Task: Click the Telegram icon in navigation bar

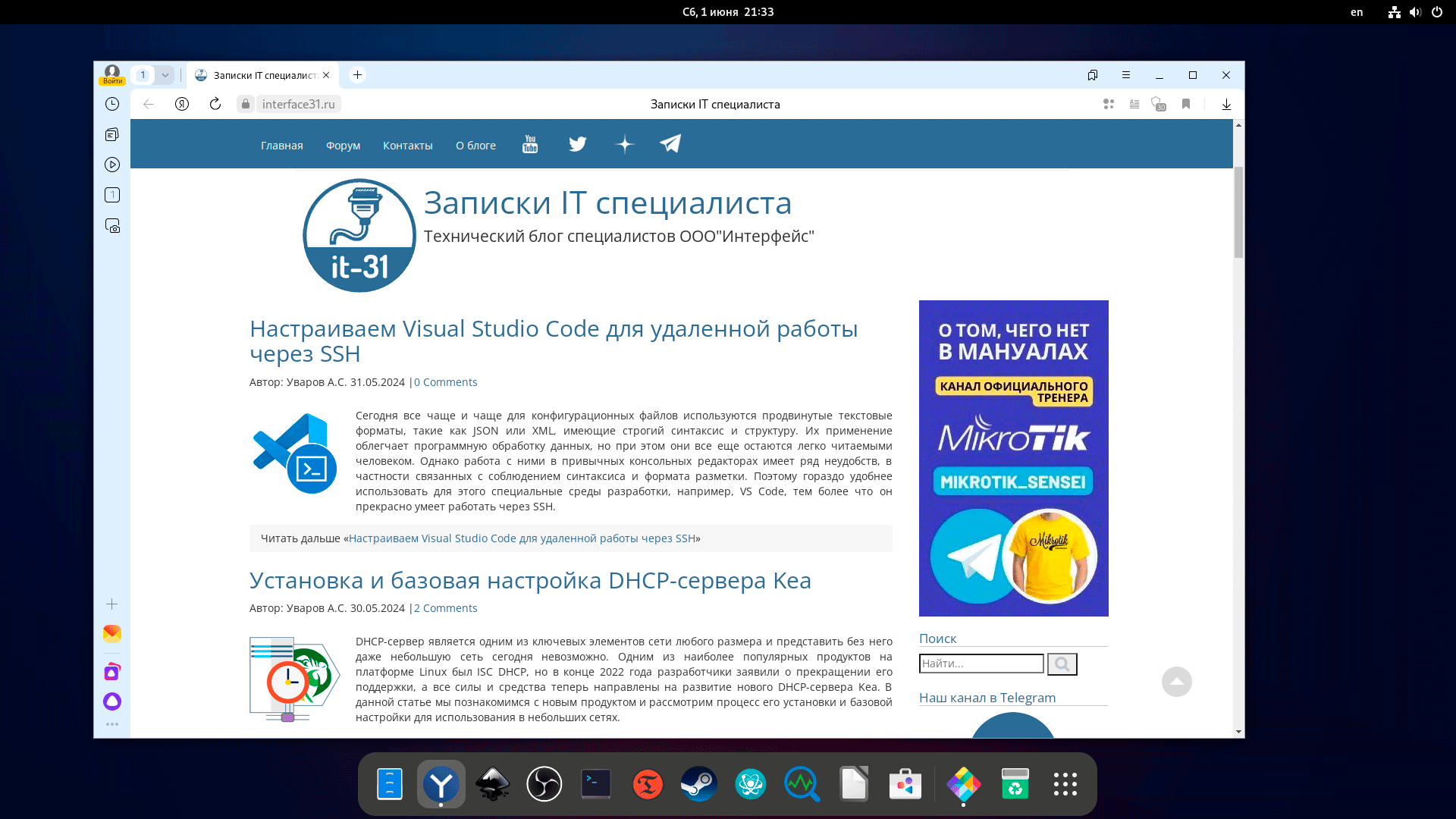Action: point(670,144)
